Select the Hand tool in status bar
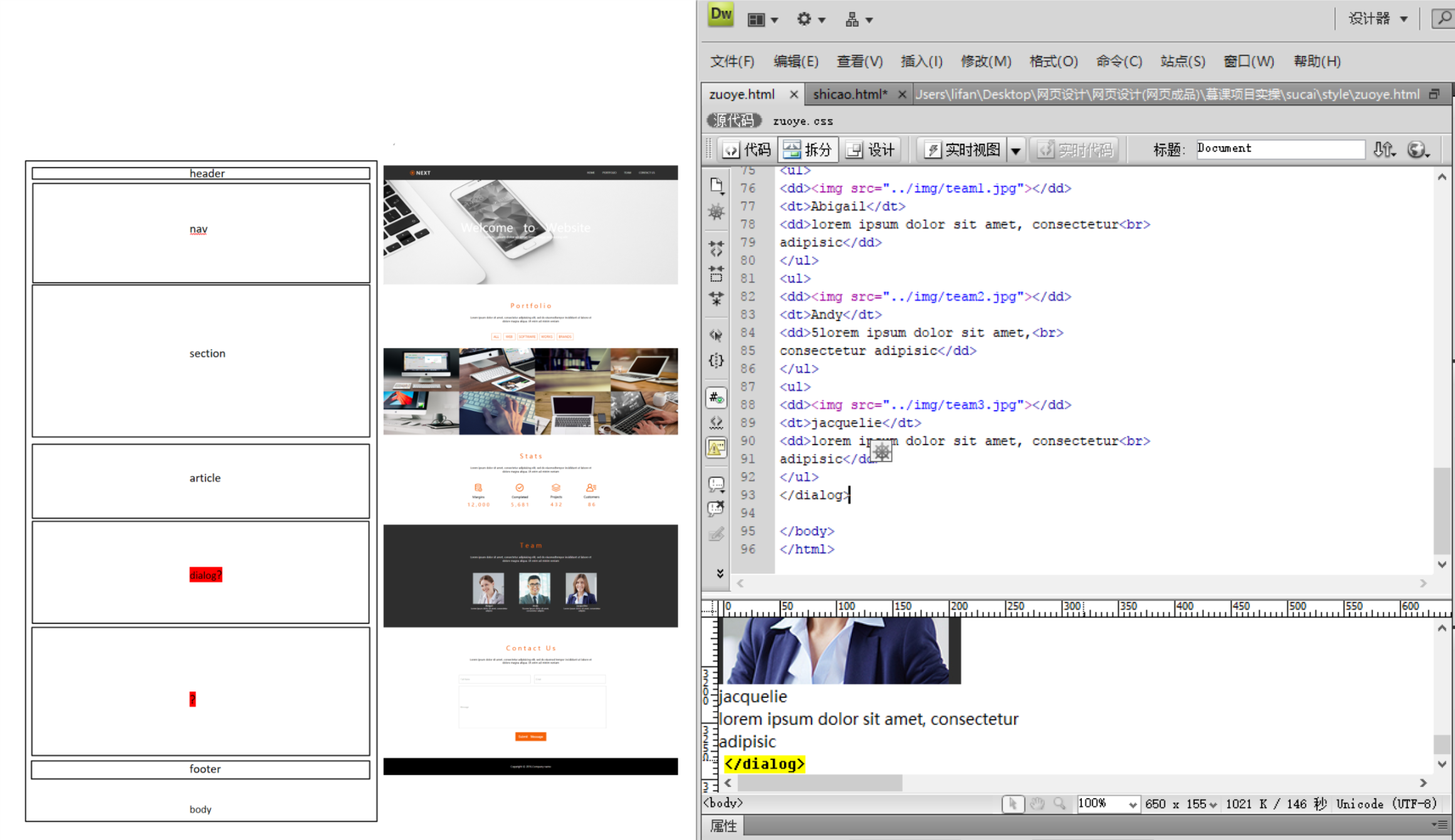 tap(1037, 804)
